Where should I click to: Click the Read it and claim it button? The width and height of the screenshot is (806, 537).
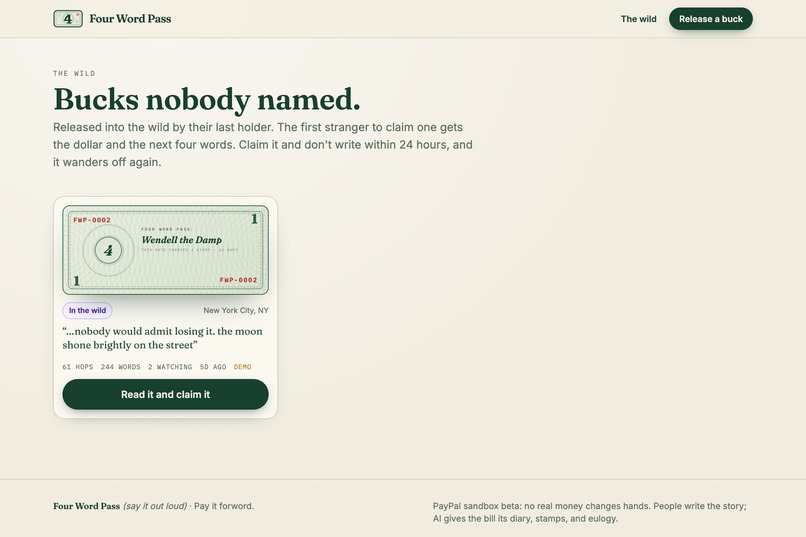click(166, 395)
